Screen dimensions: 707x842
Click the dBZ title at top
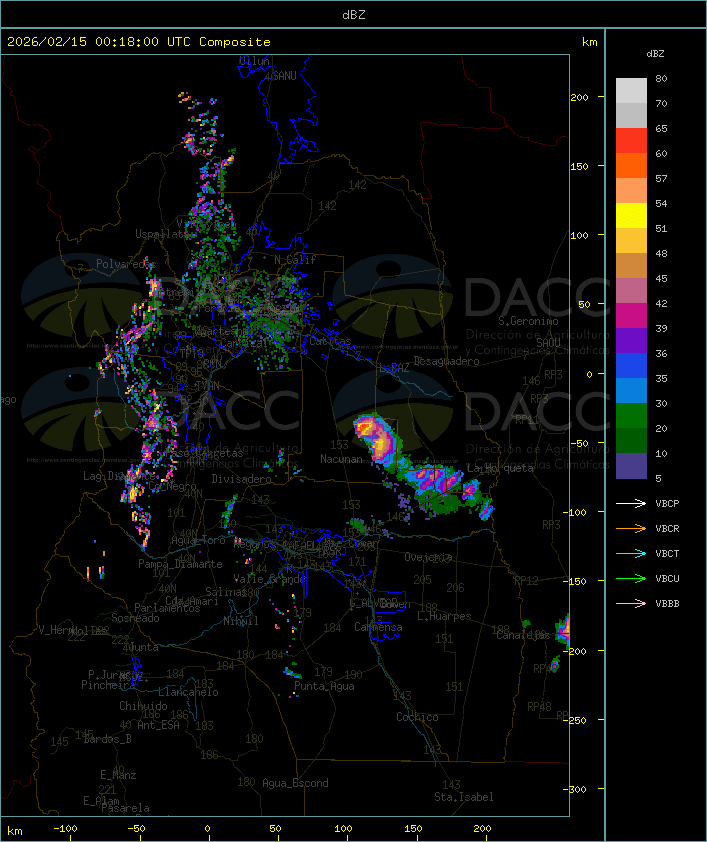[354, 14]
